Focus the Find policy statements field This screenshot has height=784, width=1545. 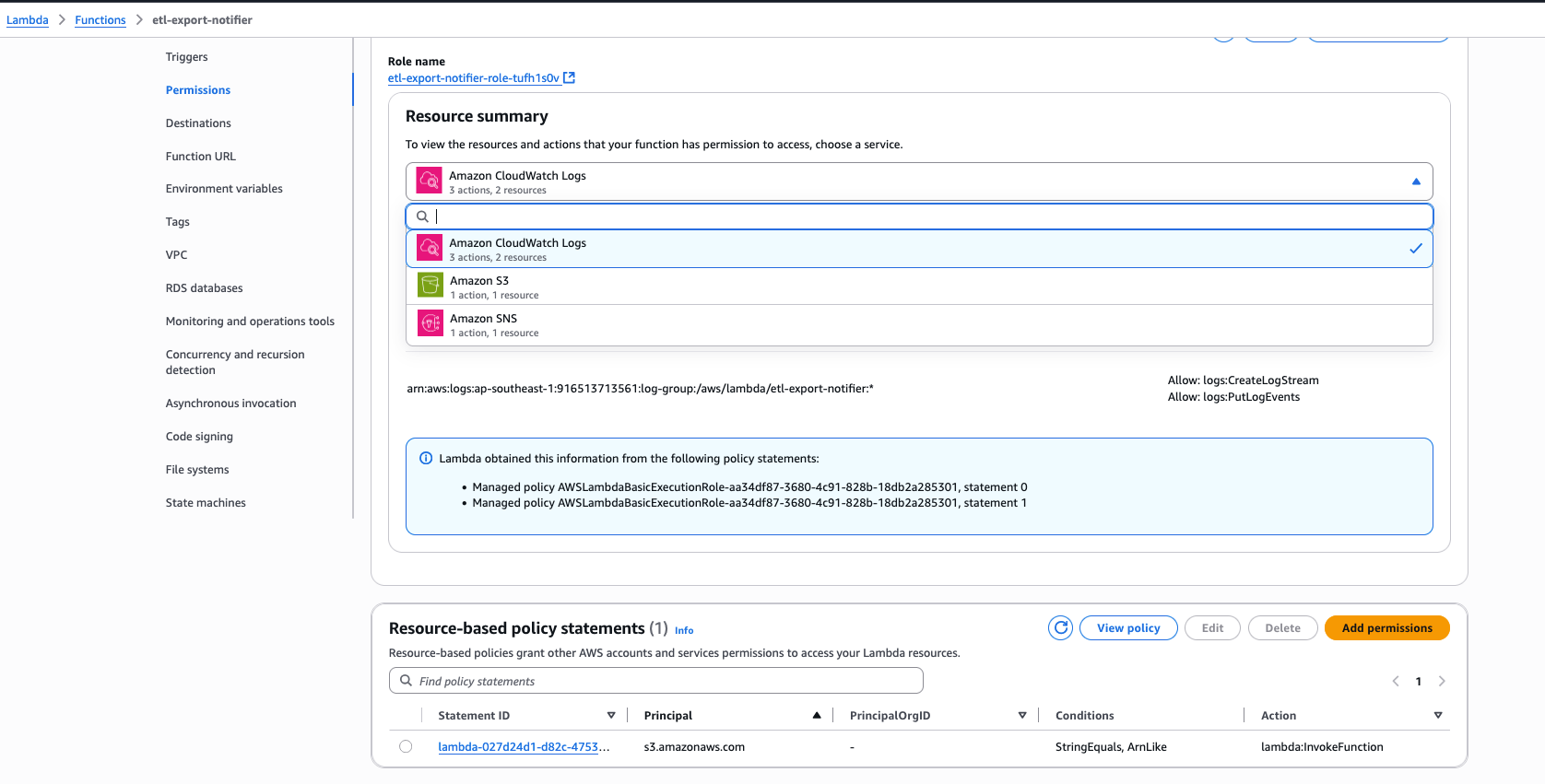(655, 681)
